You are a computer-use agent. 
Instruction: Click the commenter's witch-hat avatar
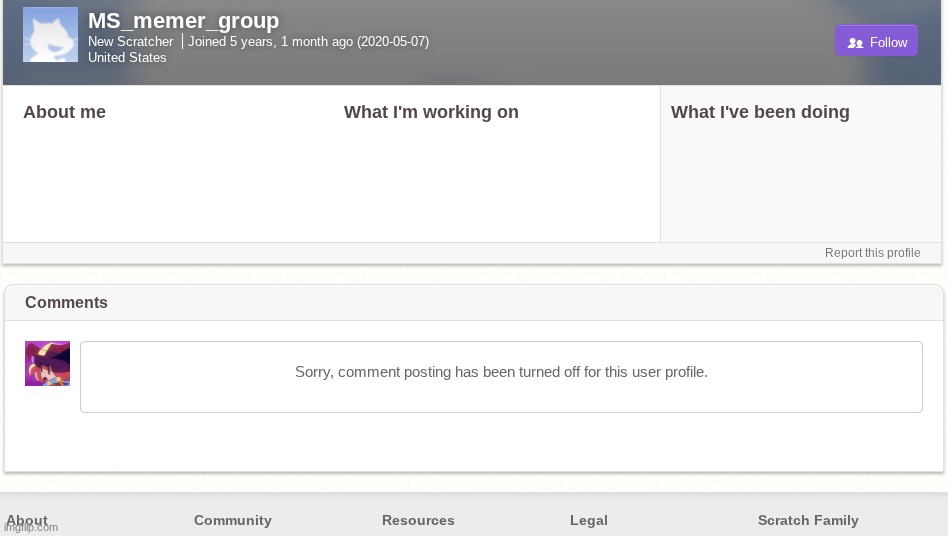pos(47,363)
